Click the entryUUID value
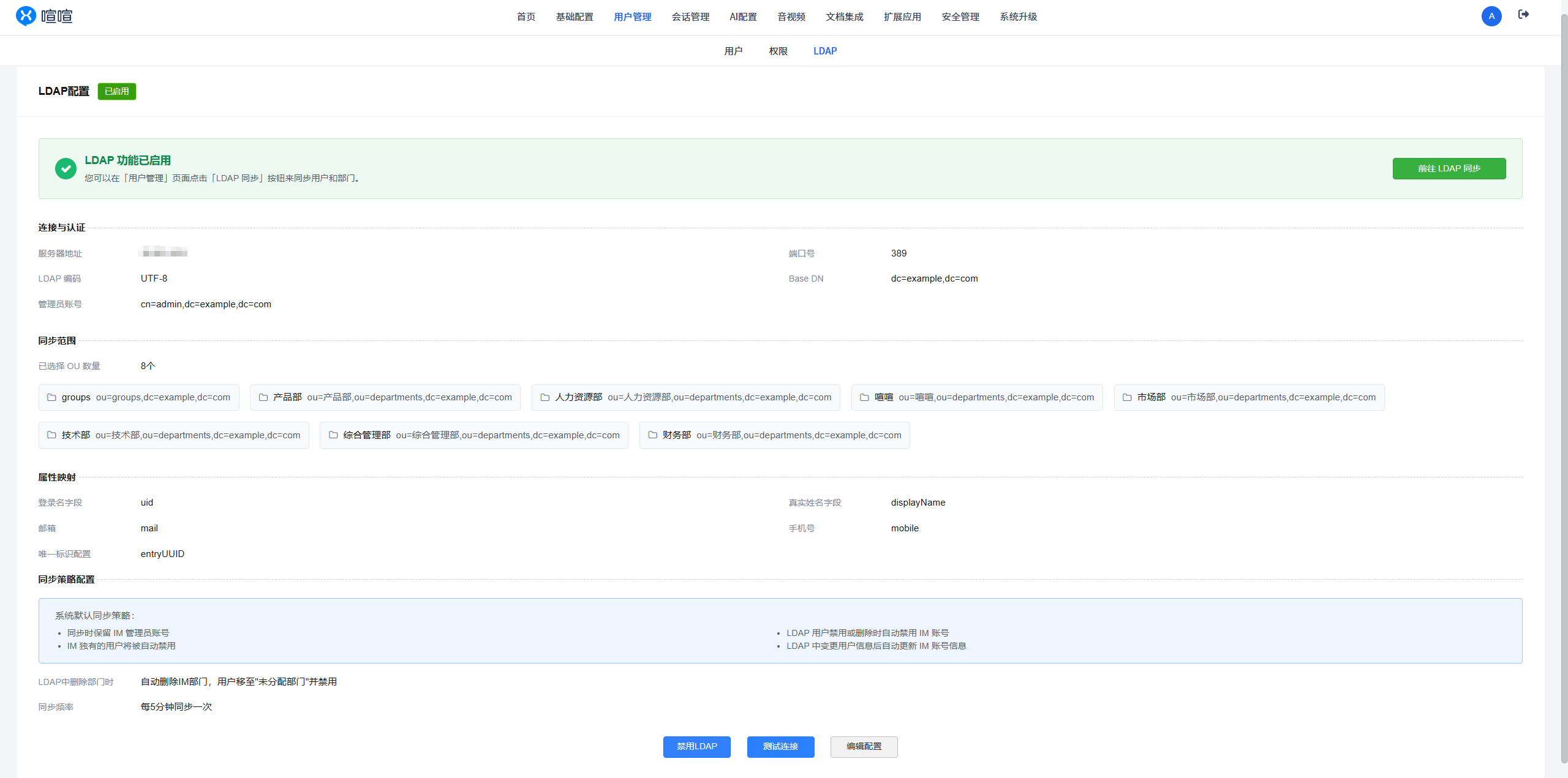This screenshot has width=1568, height=778. [162, 554]
